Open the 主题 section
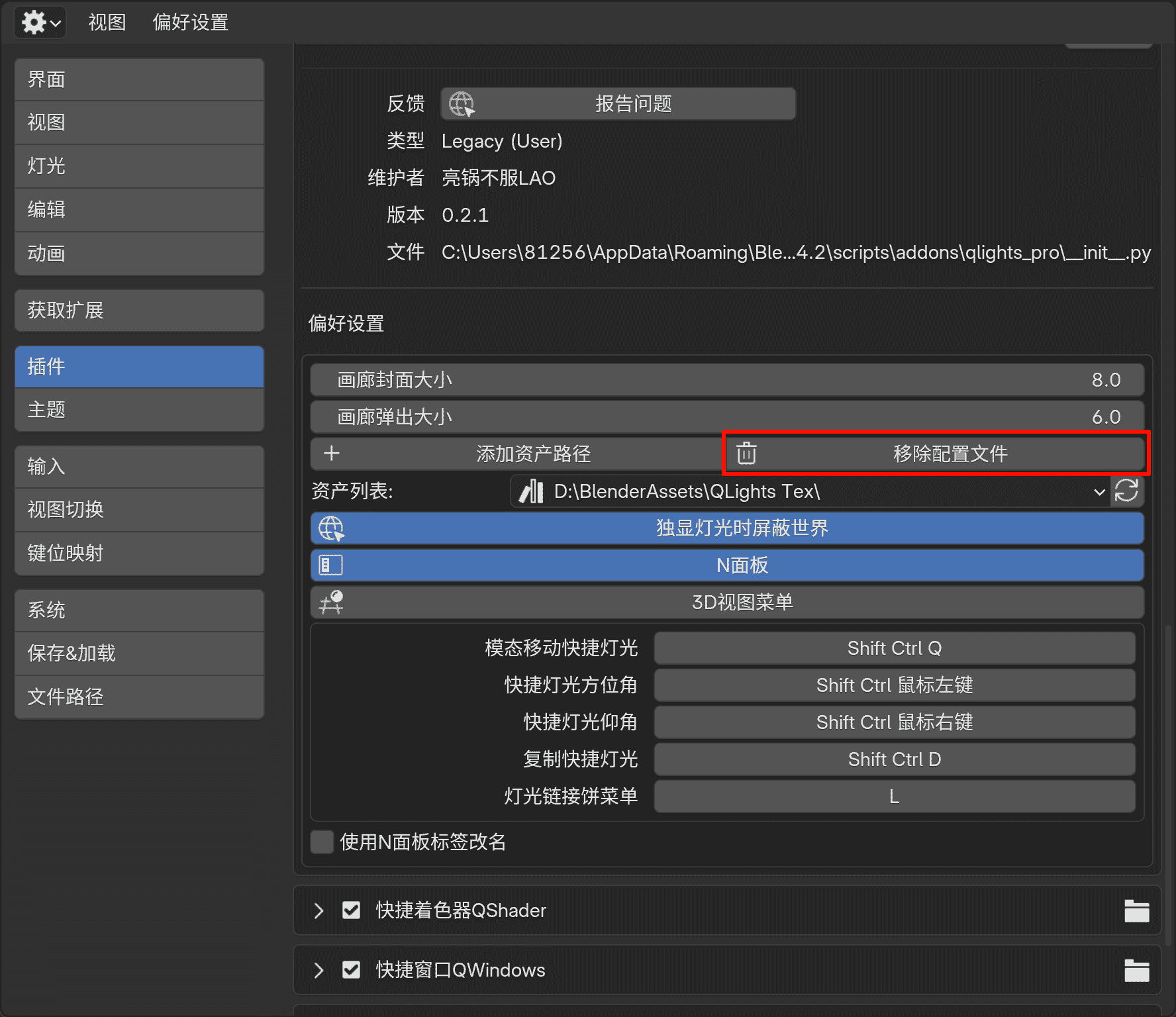Image resolution: width=1176 pixels, height=1017 pixels. coord(139,410)
